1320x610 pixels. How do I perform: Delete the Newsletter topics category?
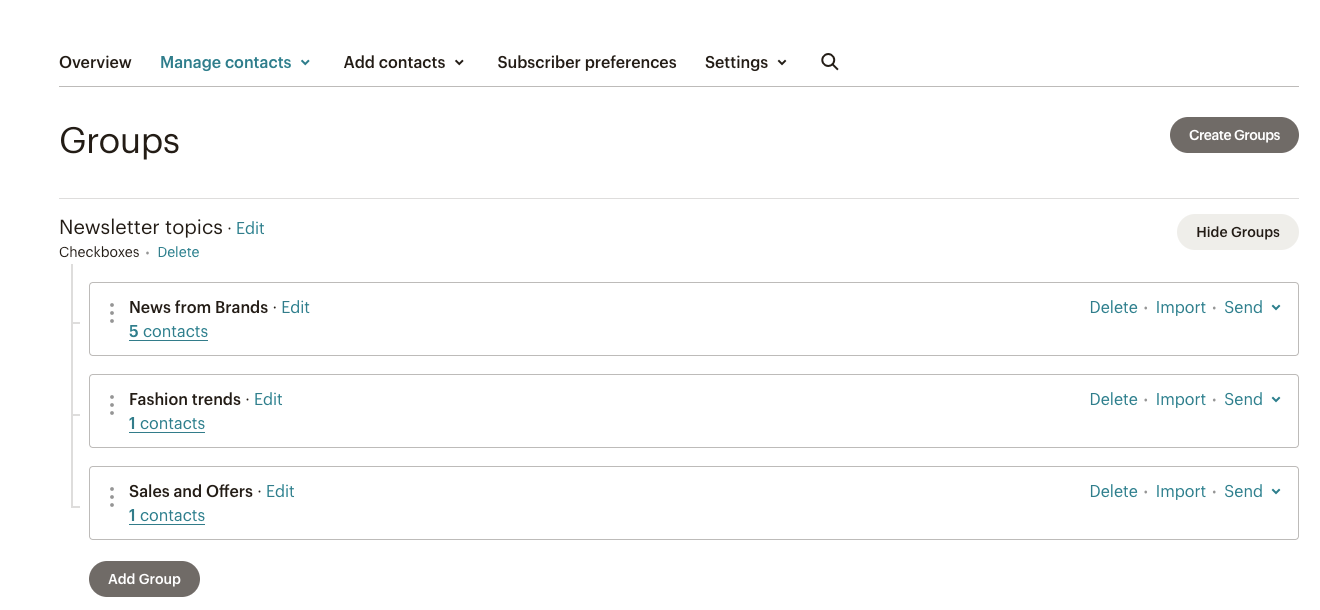(178, 252)
